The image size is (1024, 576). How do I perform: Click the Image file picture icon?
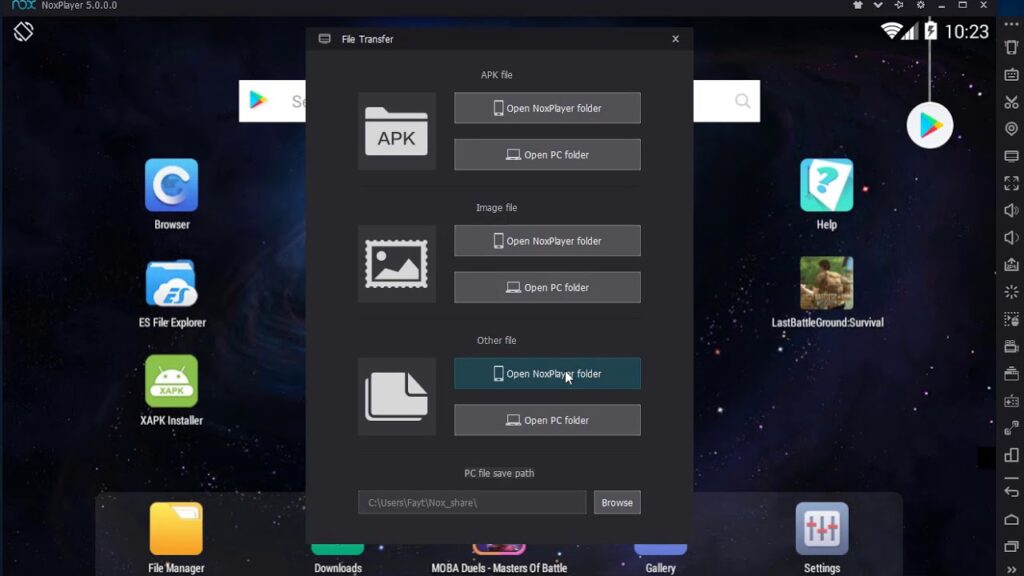click(x=396, y=264)
